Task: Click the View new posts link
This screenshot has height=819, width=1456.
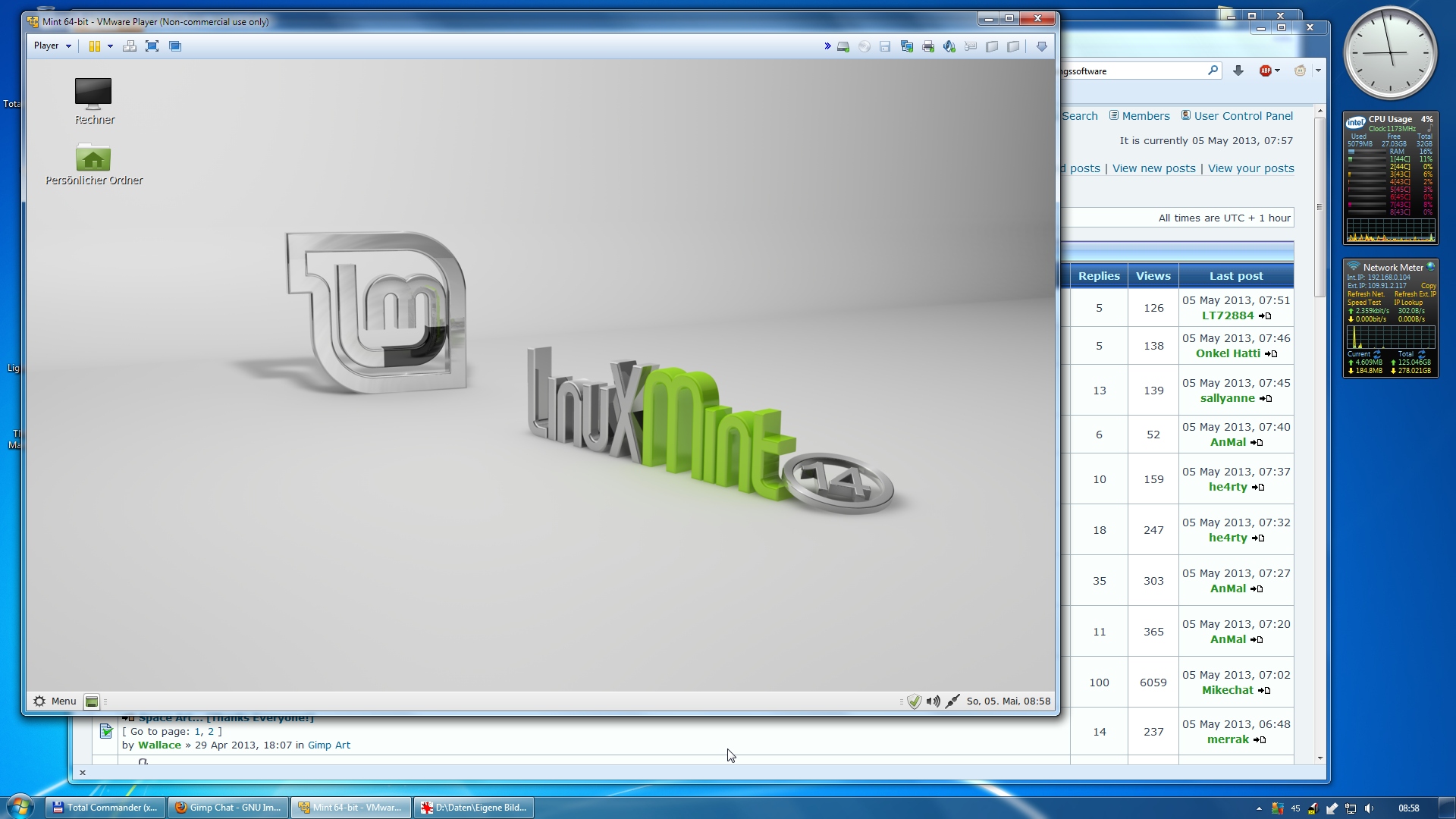Action: (x=1153, y=168)
